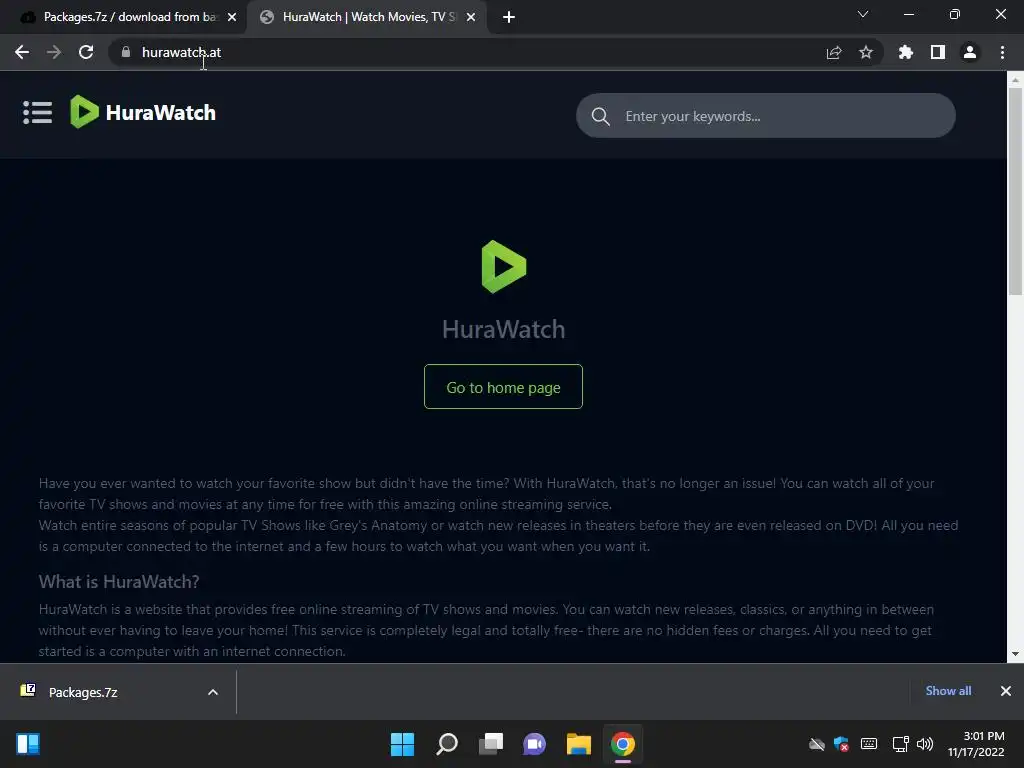Click the scroll up arrow
Viewport: 1024px width, 768px height.
(x=1015, y=80)
